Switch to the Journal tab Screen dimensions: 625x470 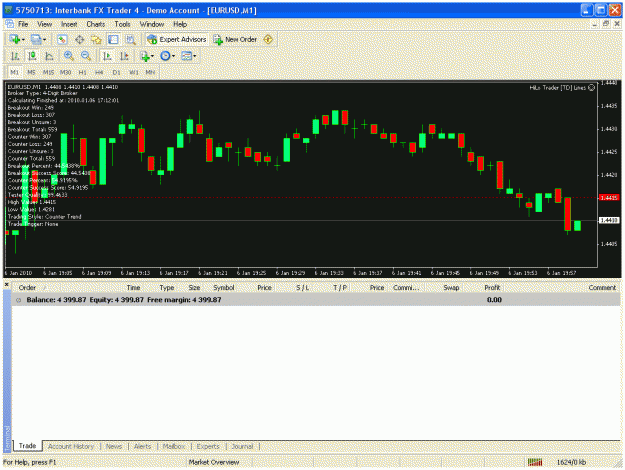tap(242, 446)
